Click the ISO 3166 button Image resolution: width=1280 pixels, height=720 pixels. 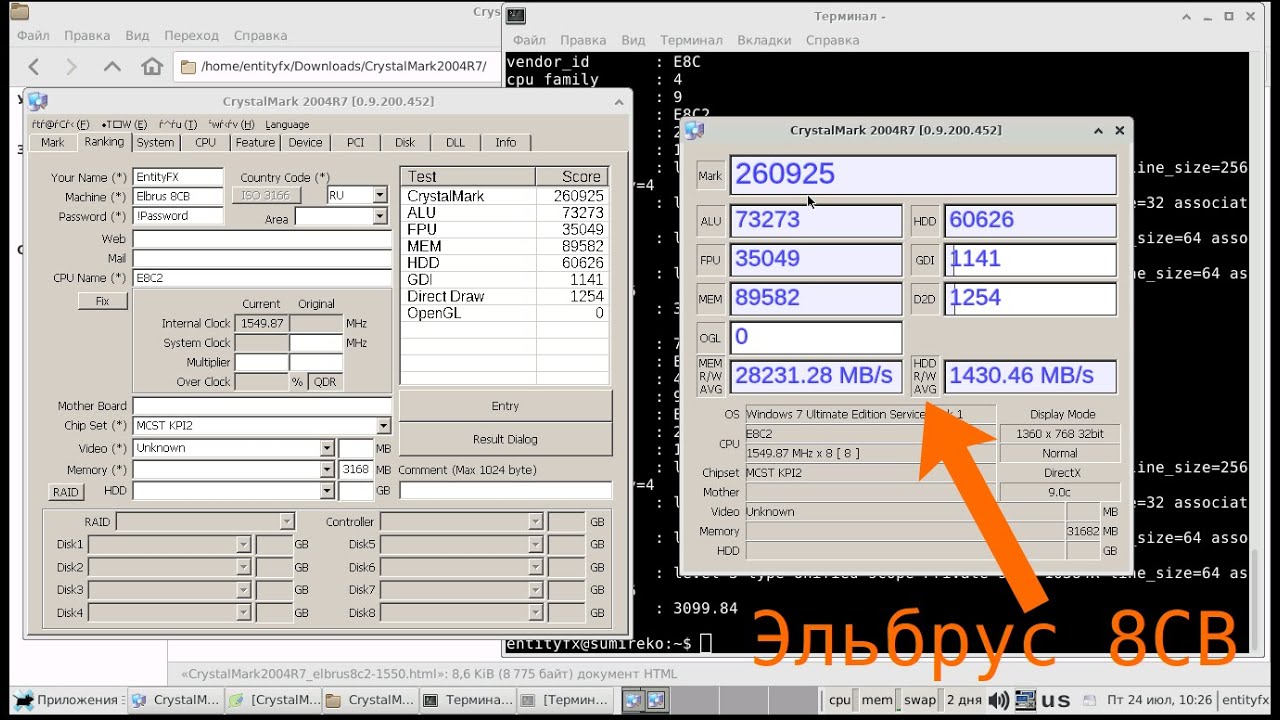(x=266, y=196)
